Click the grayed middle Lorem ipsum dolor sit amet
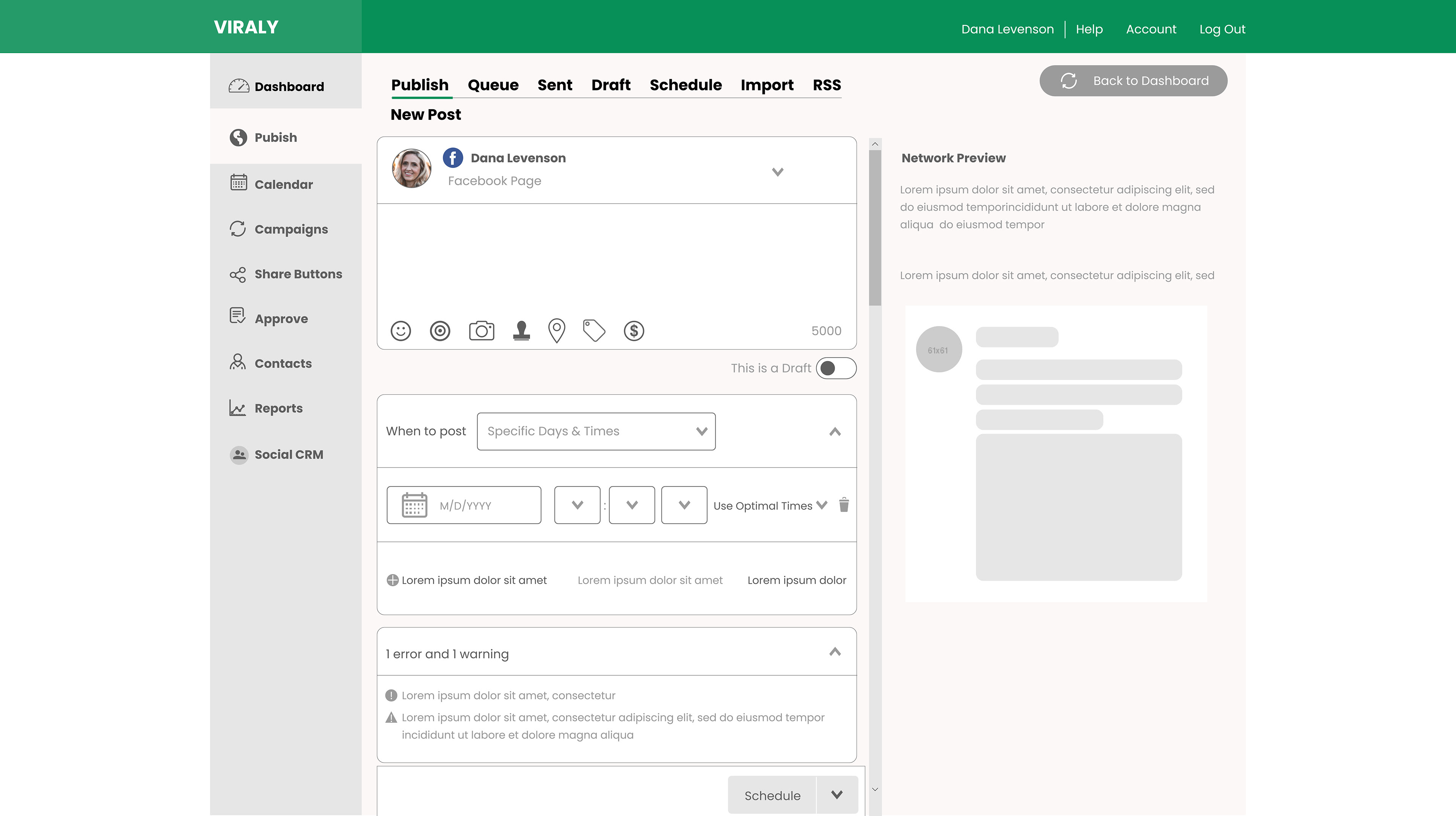 pos(650,581)
